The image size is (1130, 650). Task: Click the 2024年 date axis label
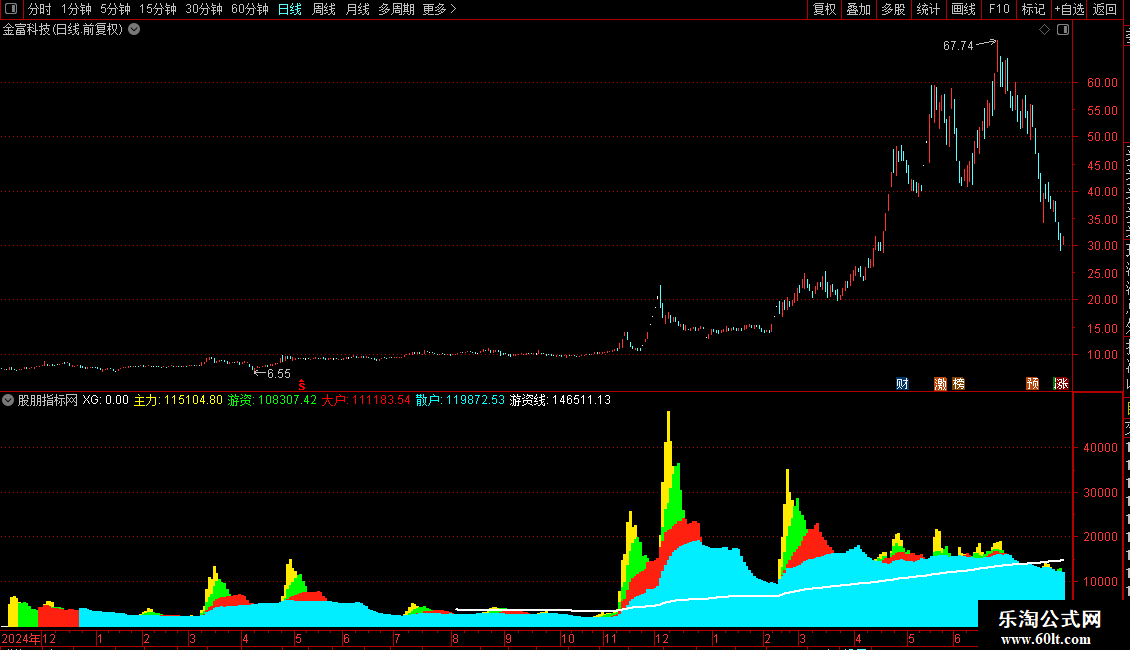22,638
